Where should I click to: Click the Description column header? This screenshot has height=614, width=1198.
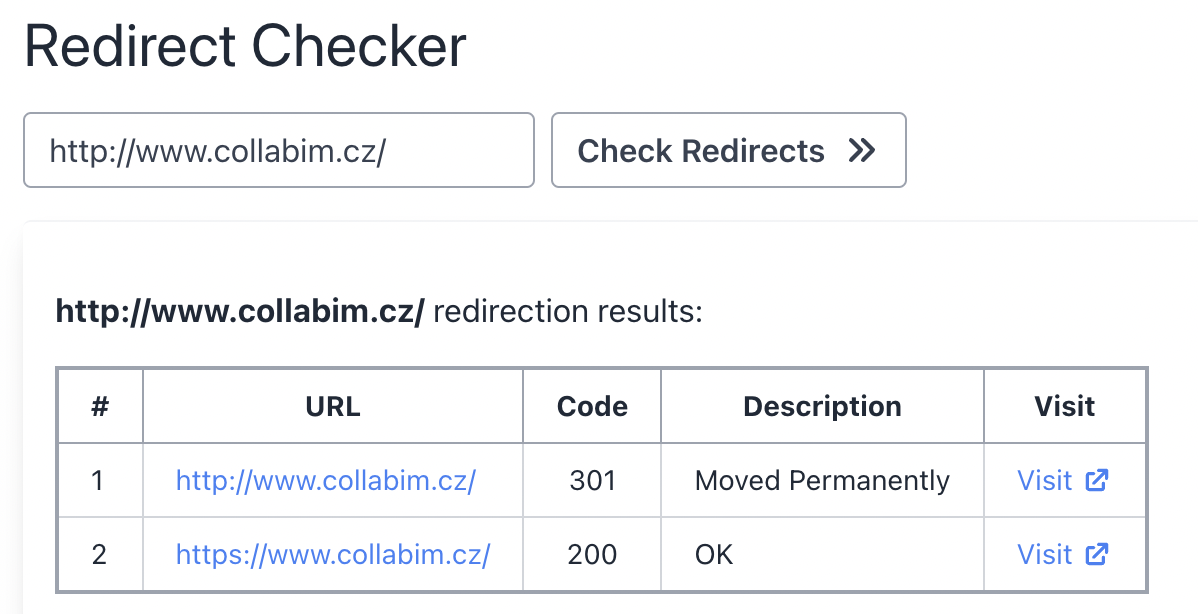point(822,406)
